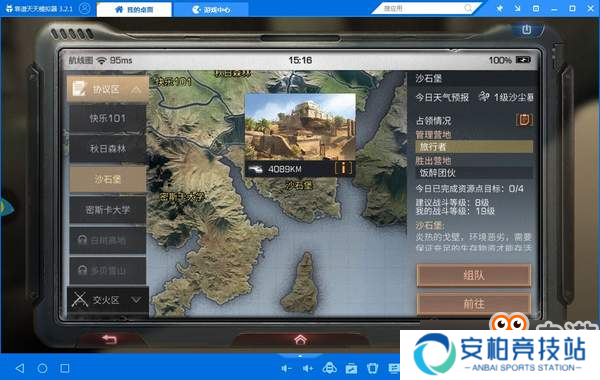
Task: Click the trash bin icon in bottom bar
Action: coord(372,369)
